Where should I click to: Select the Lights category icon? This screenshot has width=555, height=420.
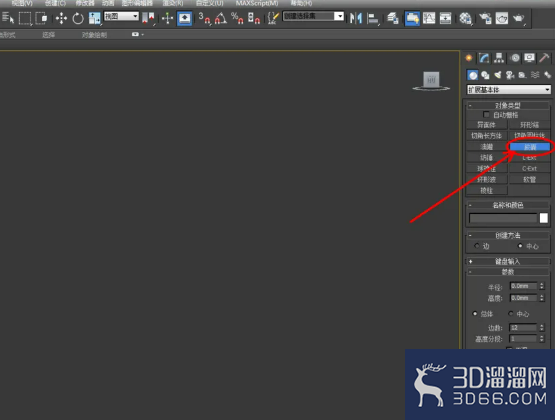coord(498,75)
